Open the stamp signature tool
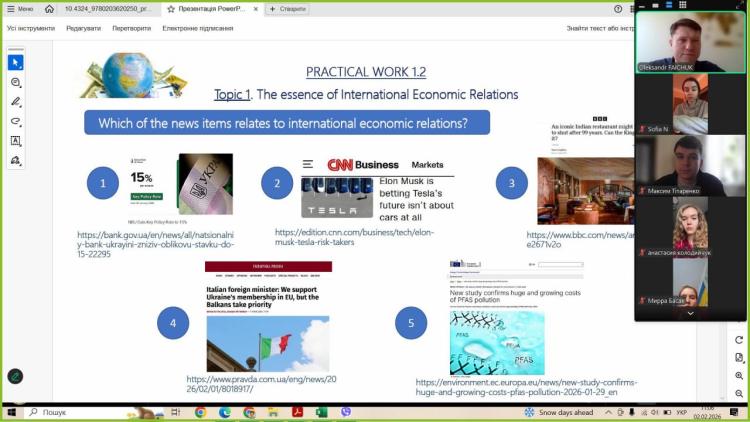 pos(15,160)
